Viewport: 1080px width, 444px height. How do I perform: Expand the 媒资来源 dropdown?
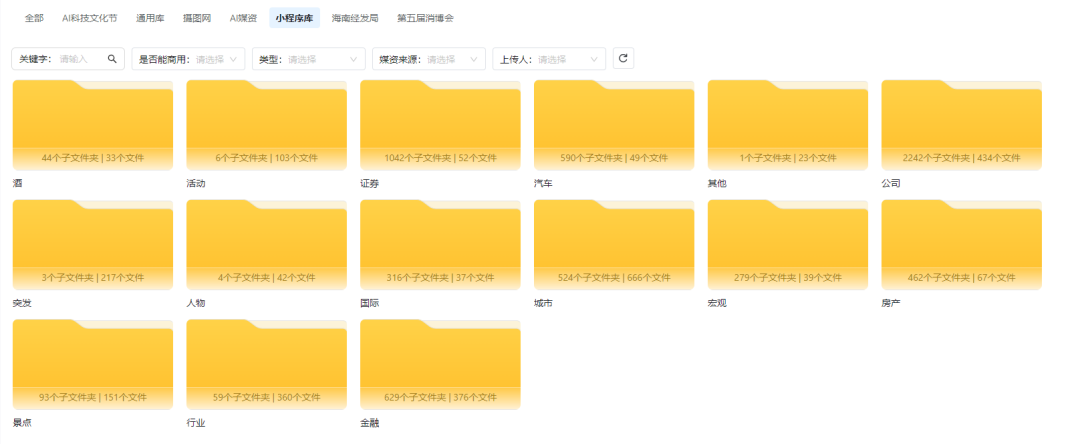pos(428,59)
